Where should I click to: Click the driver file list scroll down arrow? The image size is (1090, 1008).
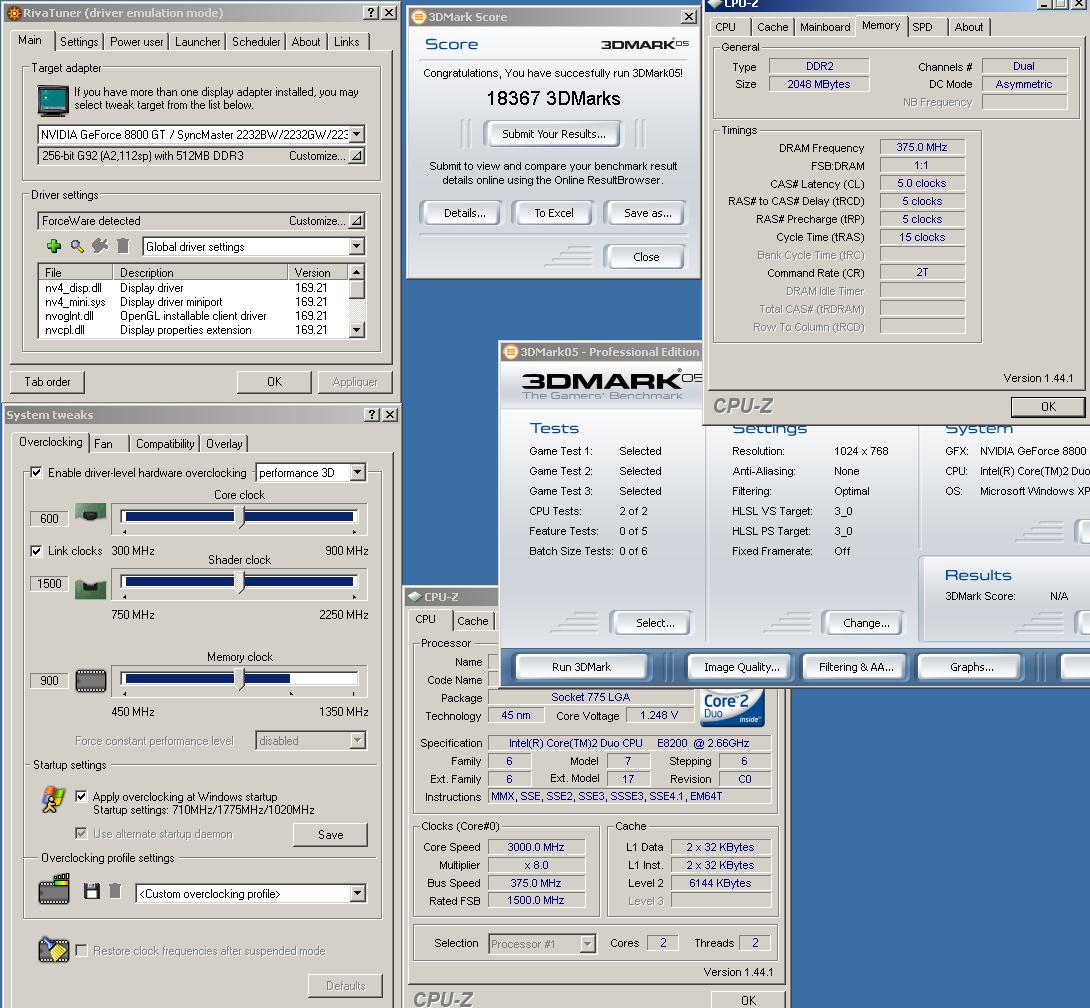[357, 330]
